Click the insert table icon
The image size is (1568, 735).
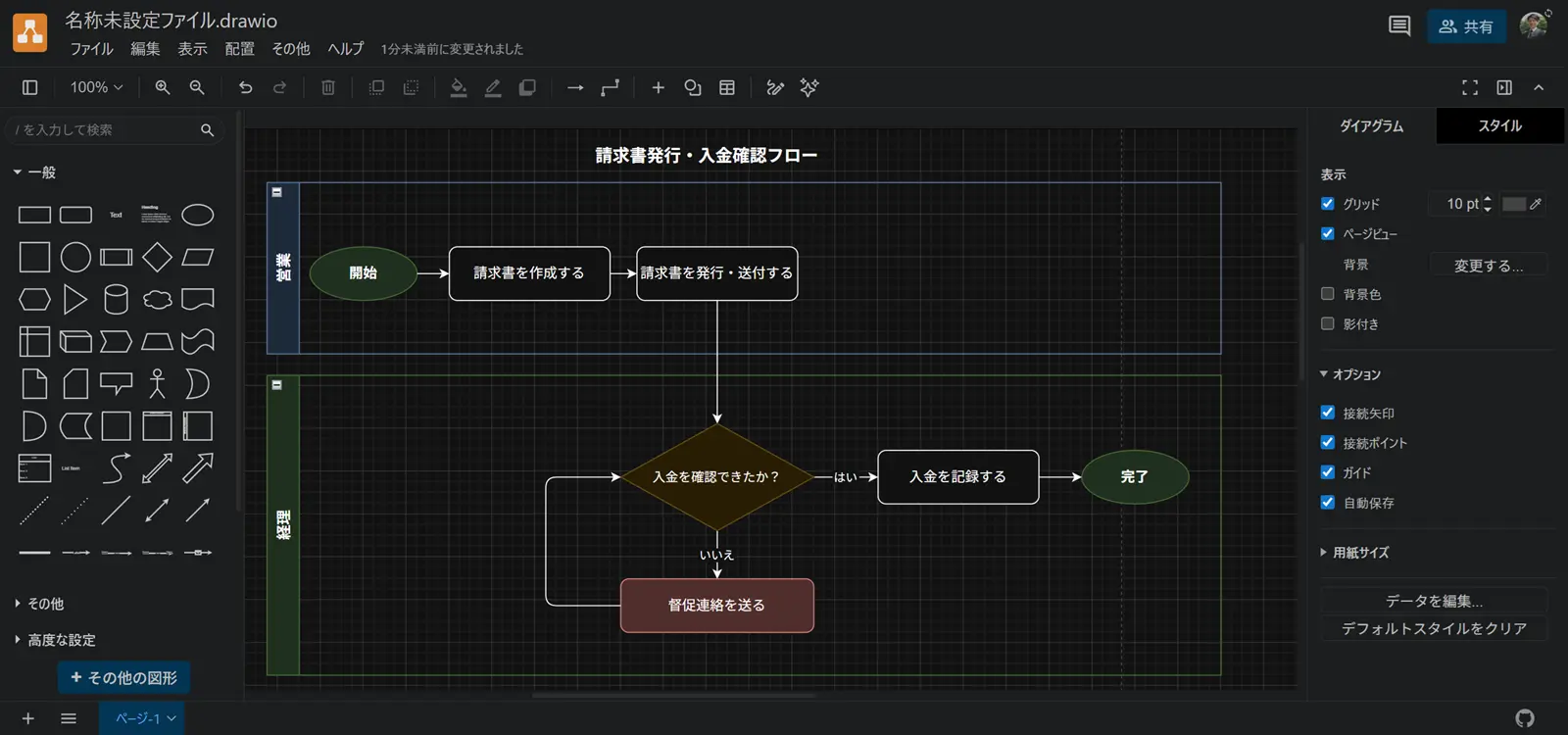pyautogui.click(x=727, y=87)
